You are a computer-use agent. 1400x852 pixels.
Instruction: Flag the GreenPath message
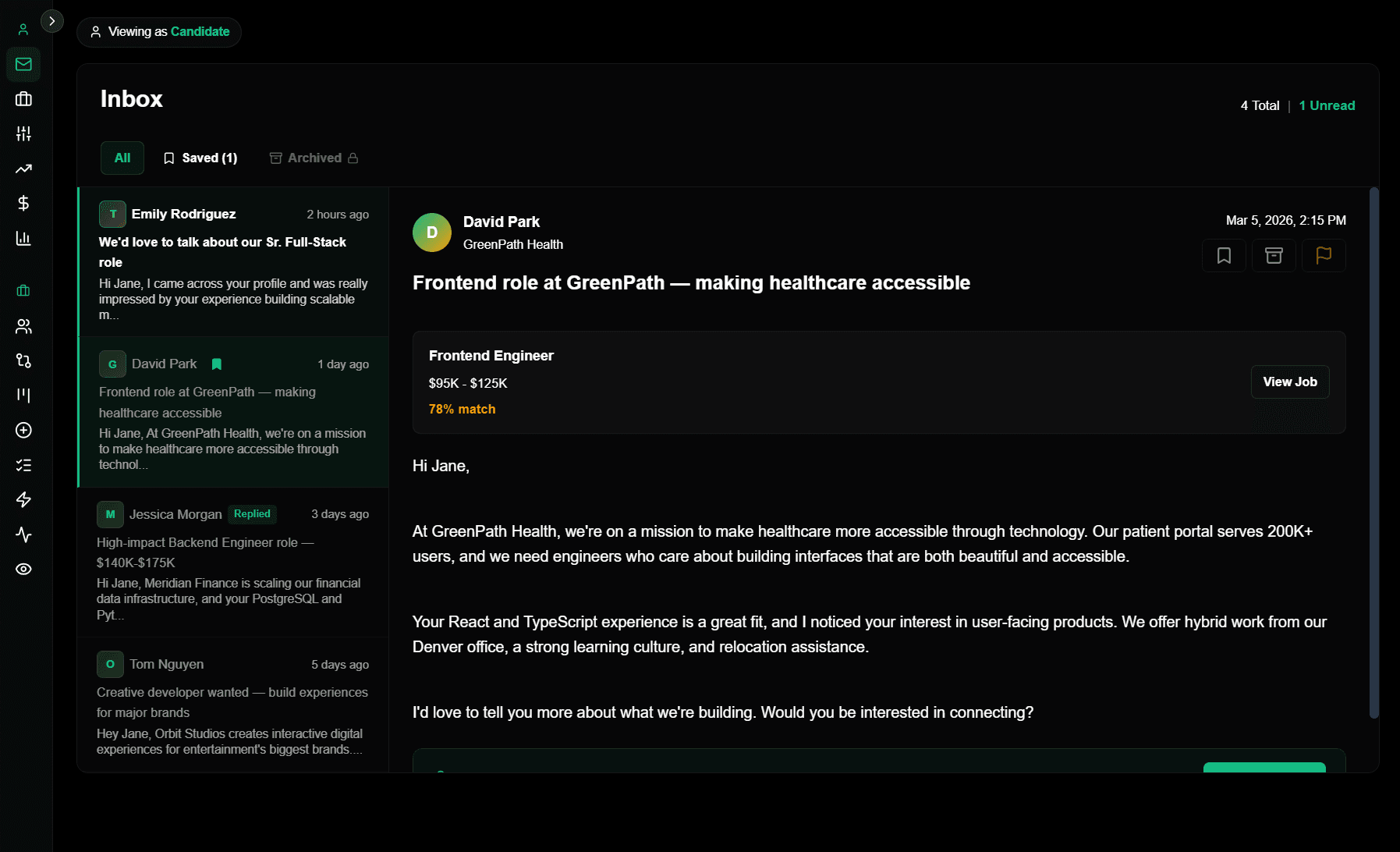point(1323,256)
